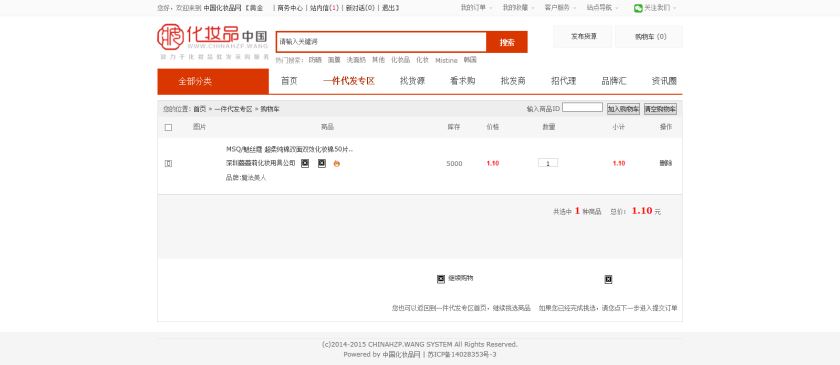Click the WeChat icon next to 关注我们

coord(638,8)
